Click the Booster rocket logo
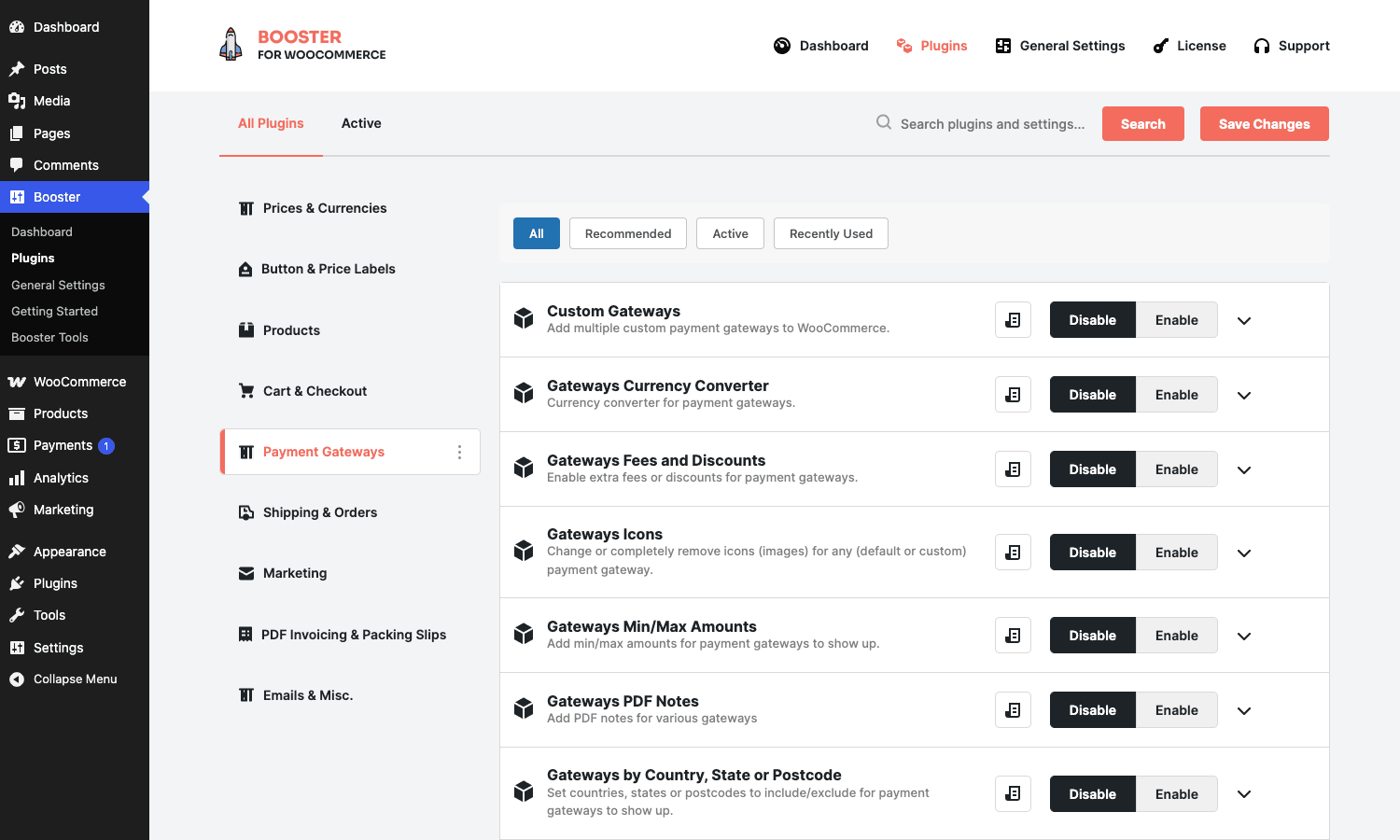 [x=231, y=45]
